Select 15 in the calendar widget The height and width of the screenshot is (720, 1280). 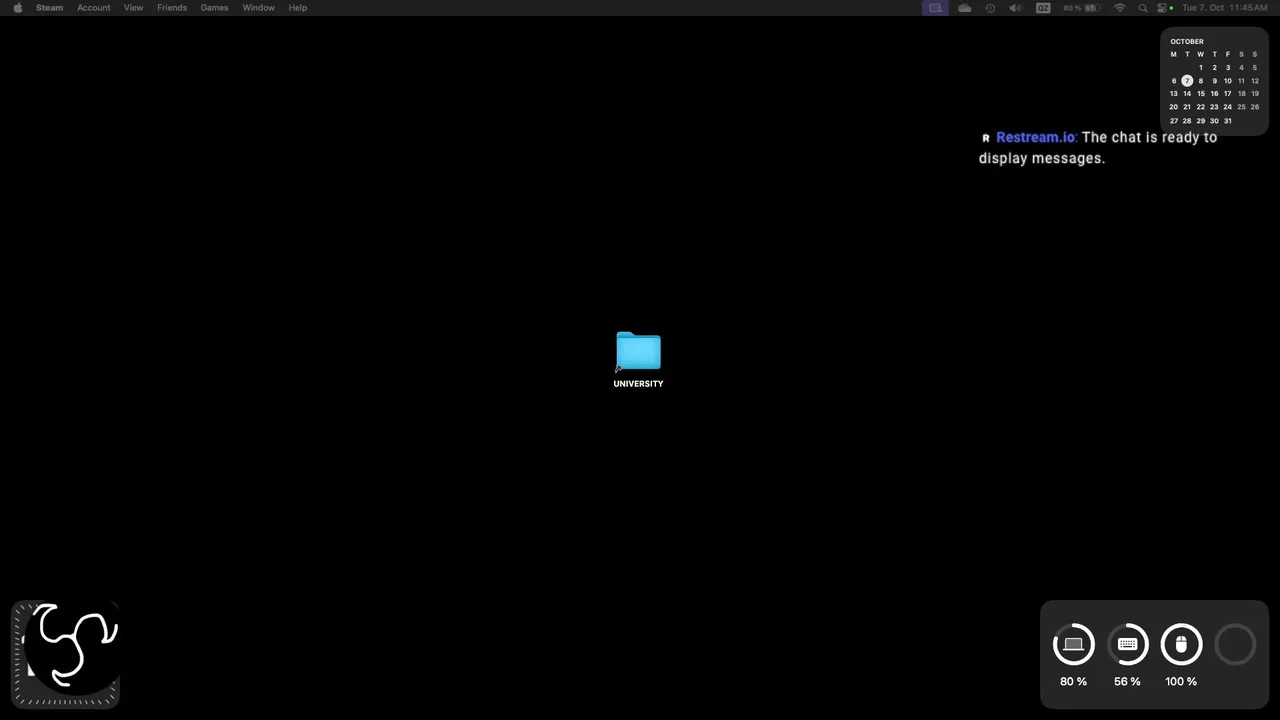coord(1201,94)
